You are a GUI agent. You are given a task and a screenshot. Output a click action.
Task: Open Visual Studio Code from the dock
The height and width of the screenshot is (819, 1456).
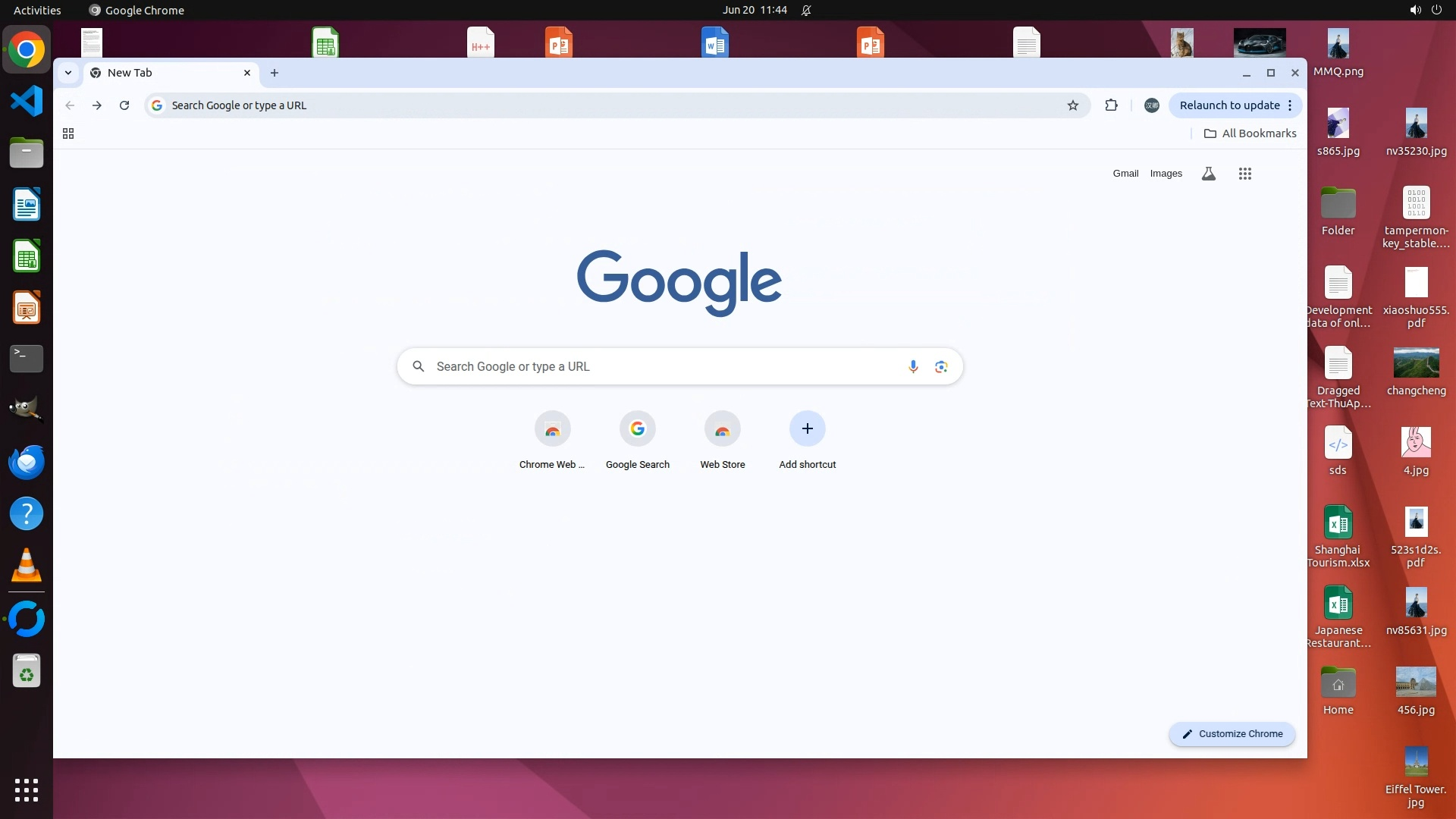tap(27, 102)
